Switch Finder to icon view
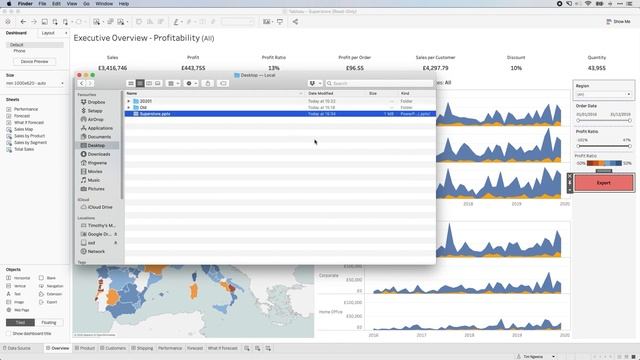This screenshot has height=360, width=640. (x=131, y=83)
